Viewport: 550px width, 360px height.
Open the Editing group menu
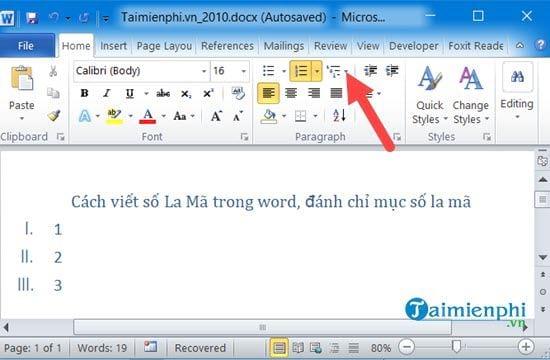(517, 92)
